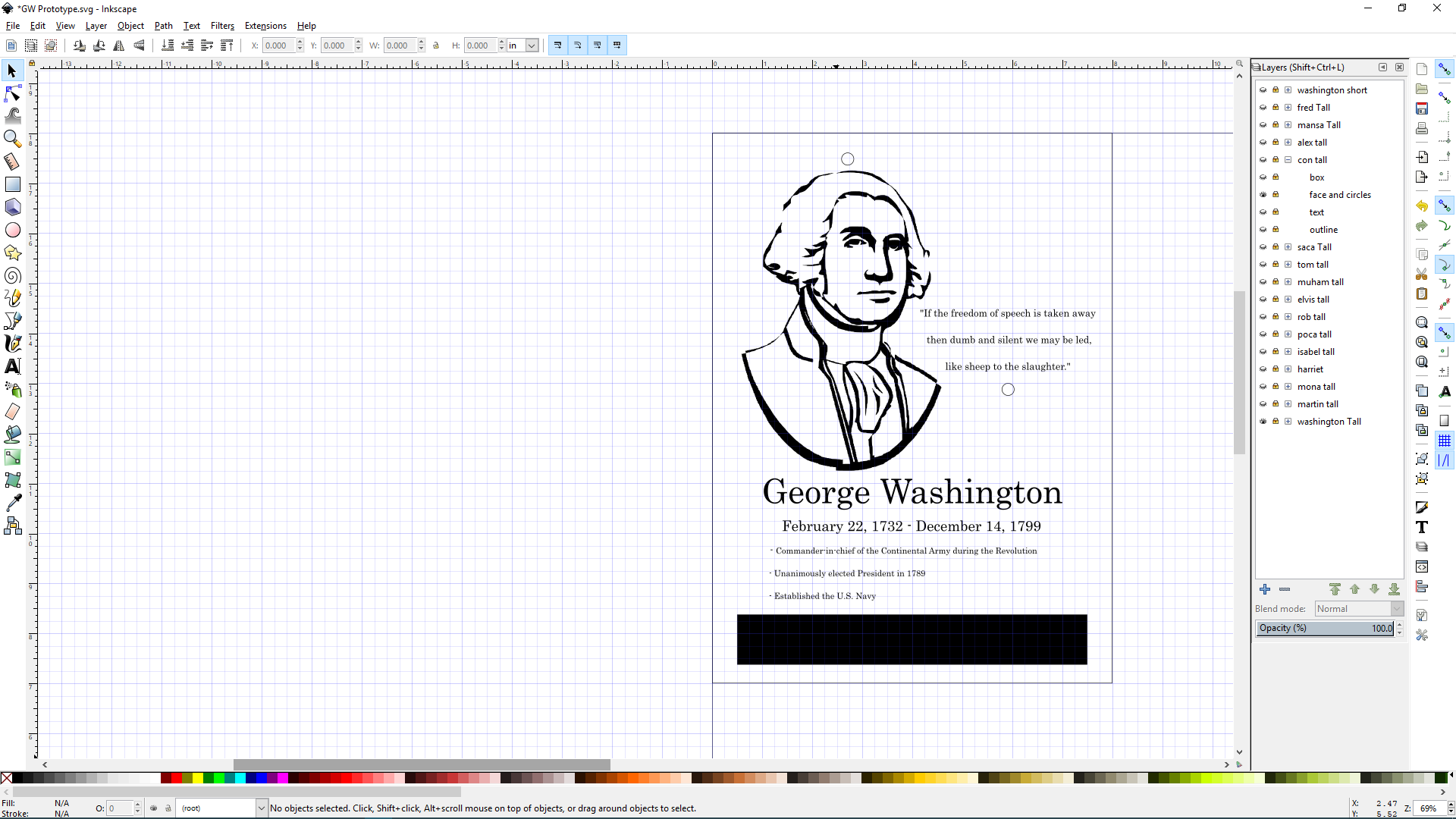Select the Spiral tool
The image size is (1456, 819).
[x=13, y=275]
